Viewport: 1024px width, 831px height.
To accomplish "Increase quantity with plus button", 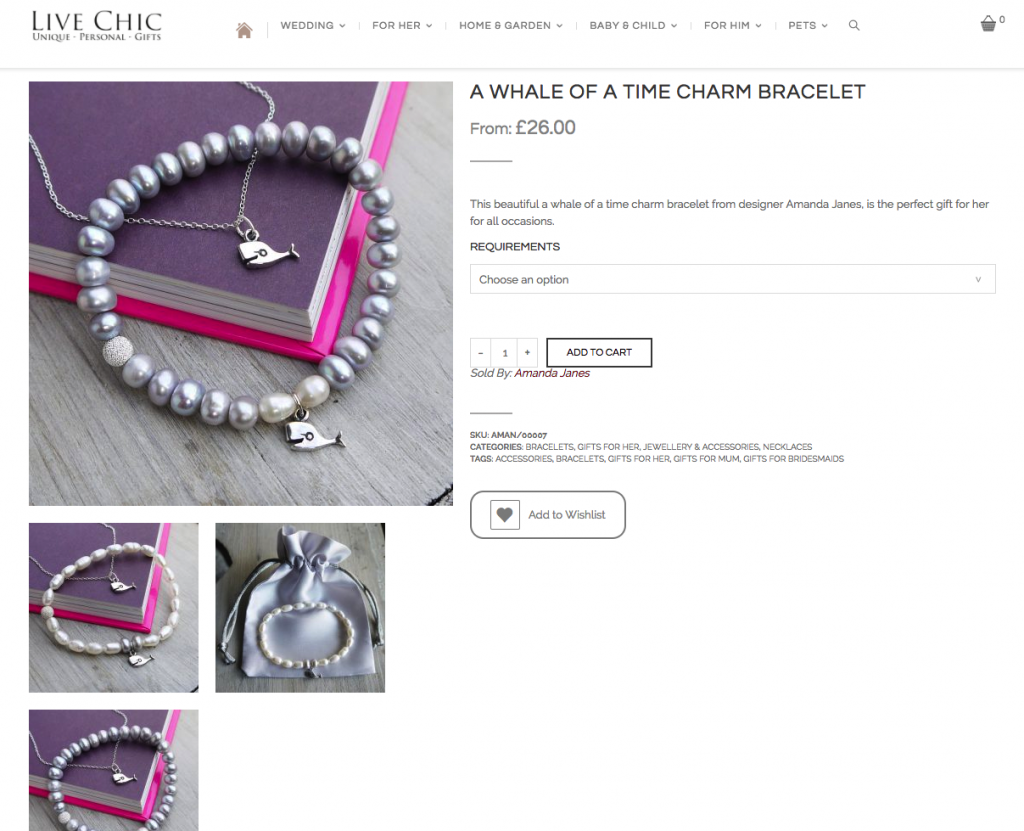I will (x=527, y=353).
